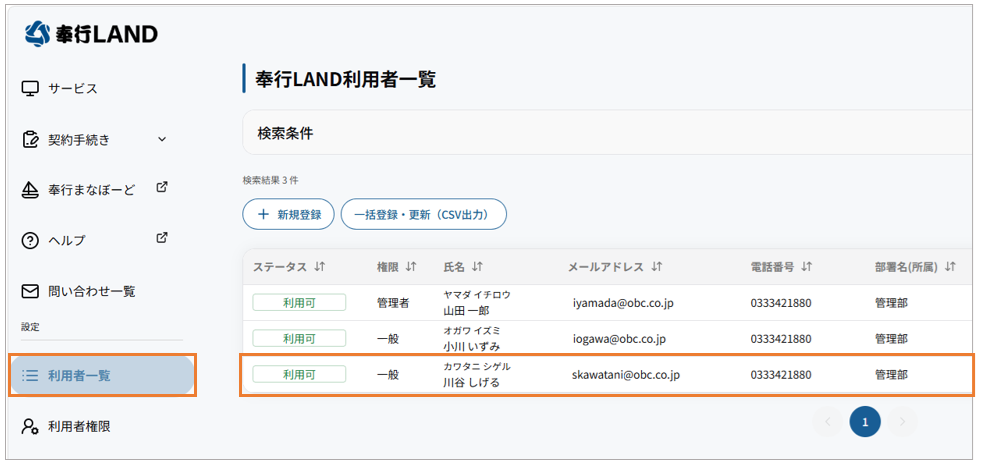Click 一括登録・更新（CSV出力） button
The image size is (981, 464).
[x=424, y=214]
